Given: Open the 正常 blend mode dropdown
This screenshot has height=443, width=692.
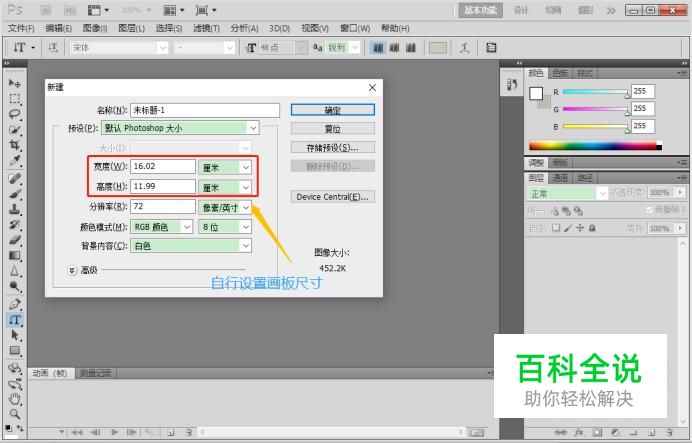Looking at the screenshot, I should (x=568, y=193).
